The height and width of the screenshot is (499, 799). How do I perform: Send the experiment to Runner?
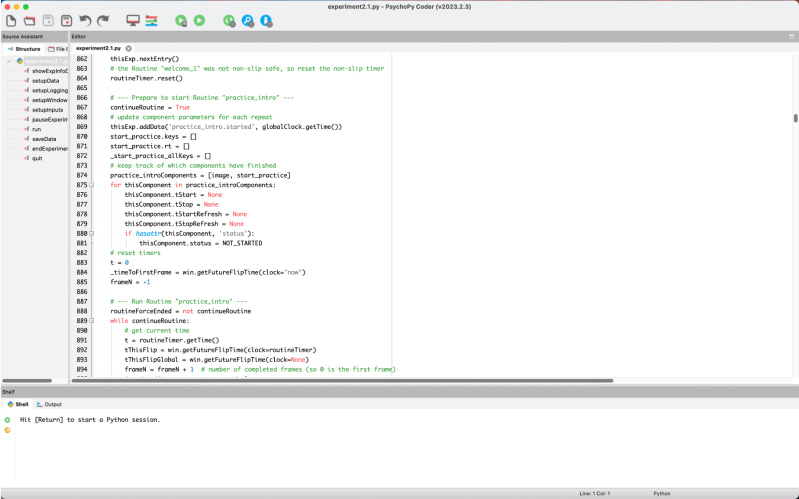click(x=181, y=21)
